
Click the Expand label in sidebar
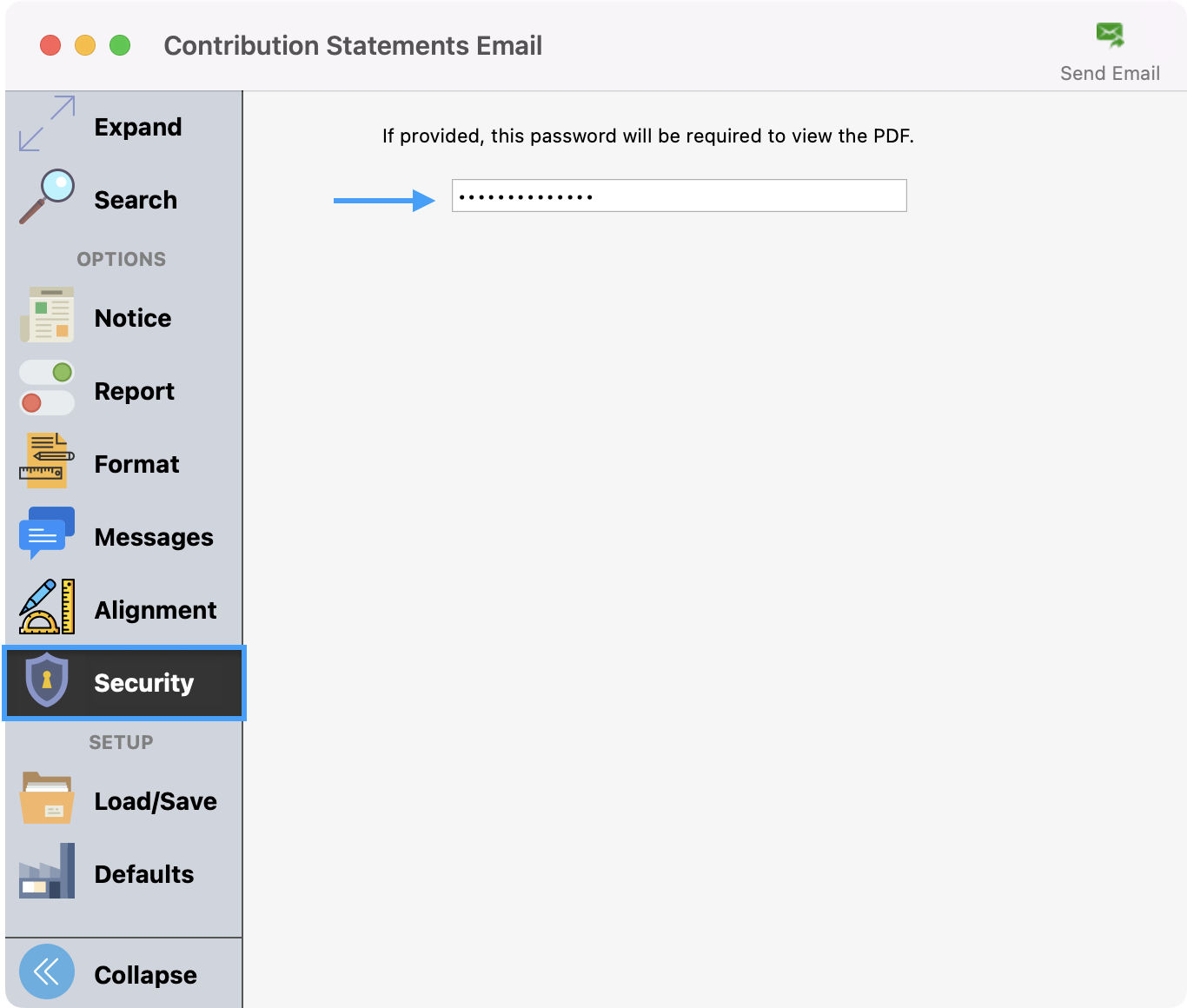click(x=138, y=127)
